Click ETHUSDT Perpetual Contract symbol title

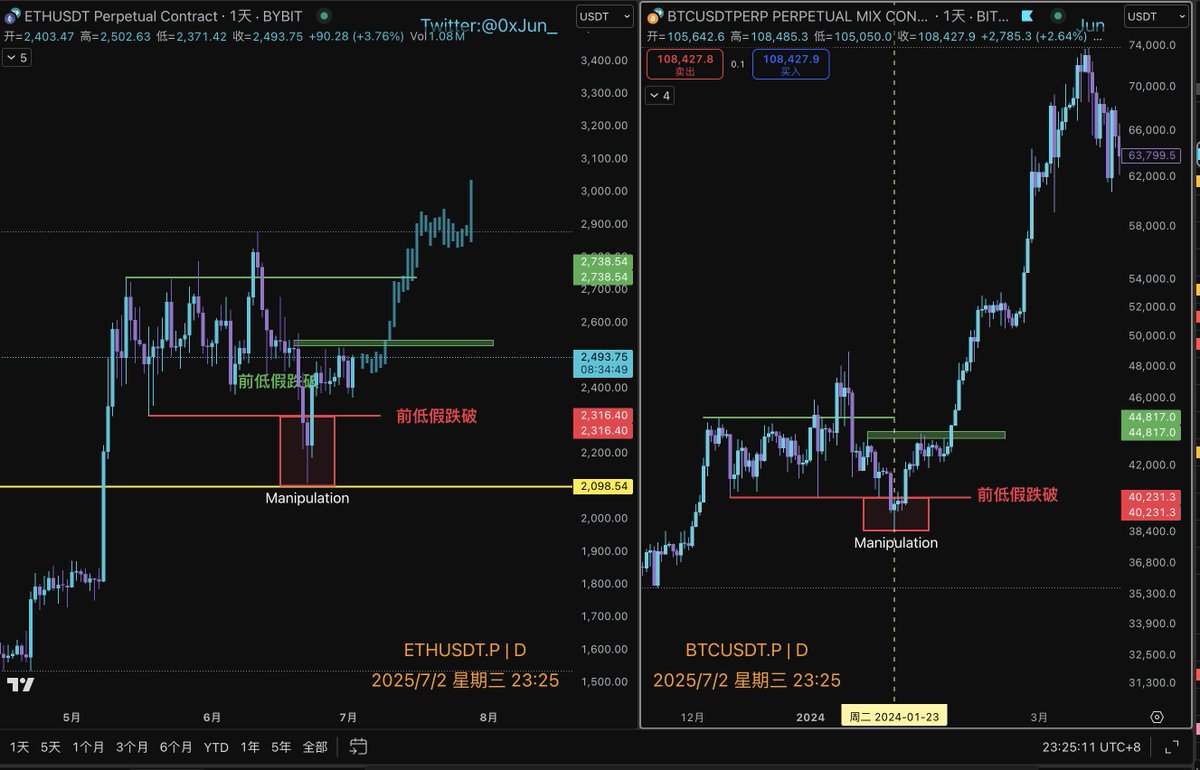pyautogui.click(x=121, y=16)
